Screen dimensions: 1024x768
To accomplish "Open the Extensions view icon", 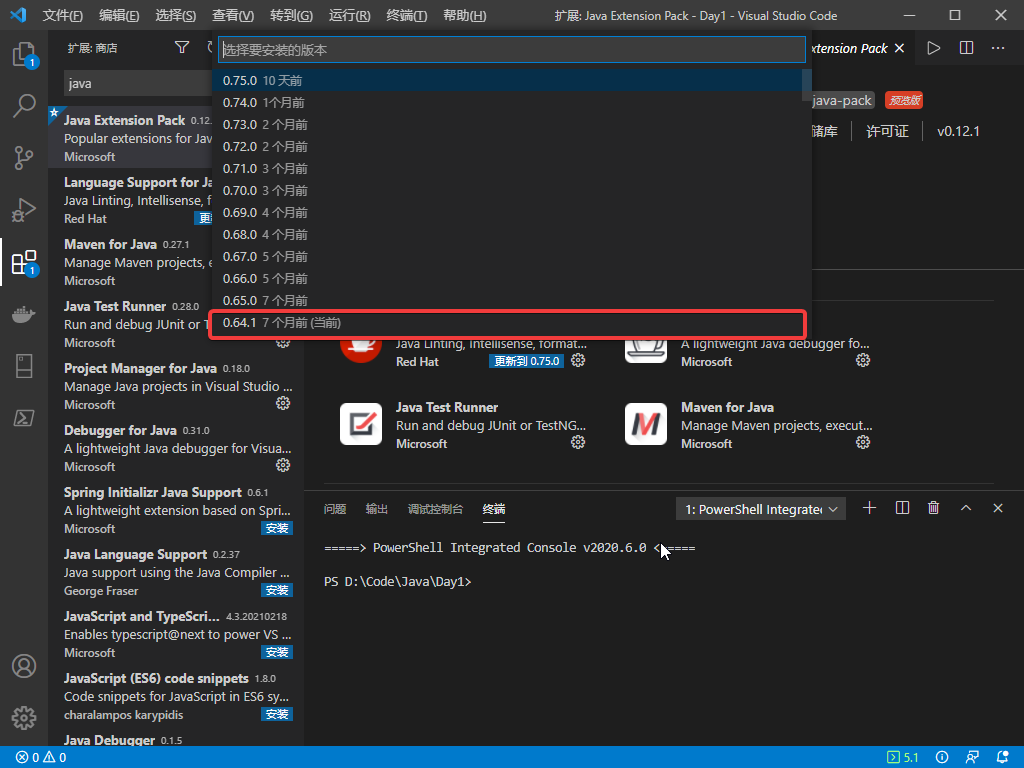I will pyautogui.click(x=24, y=262).
